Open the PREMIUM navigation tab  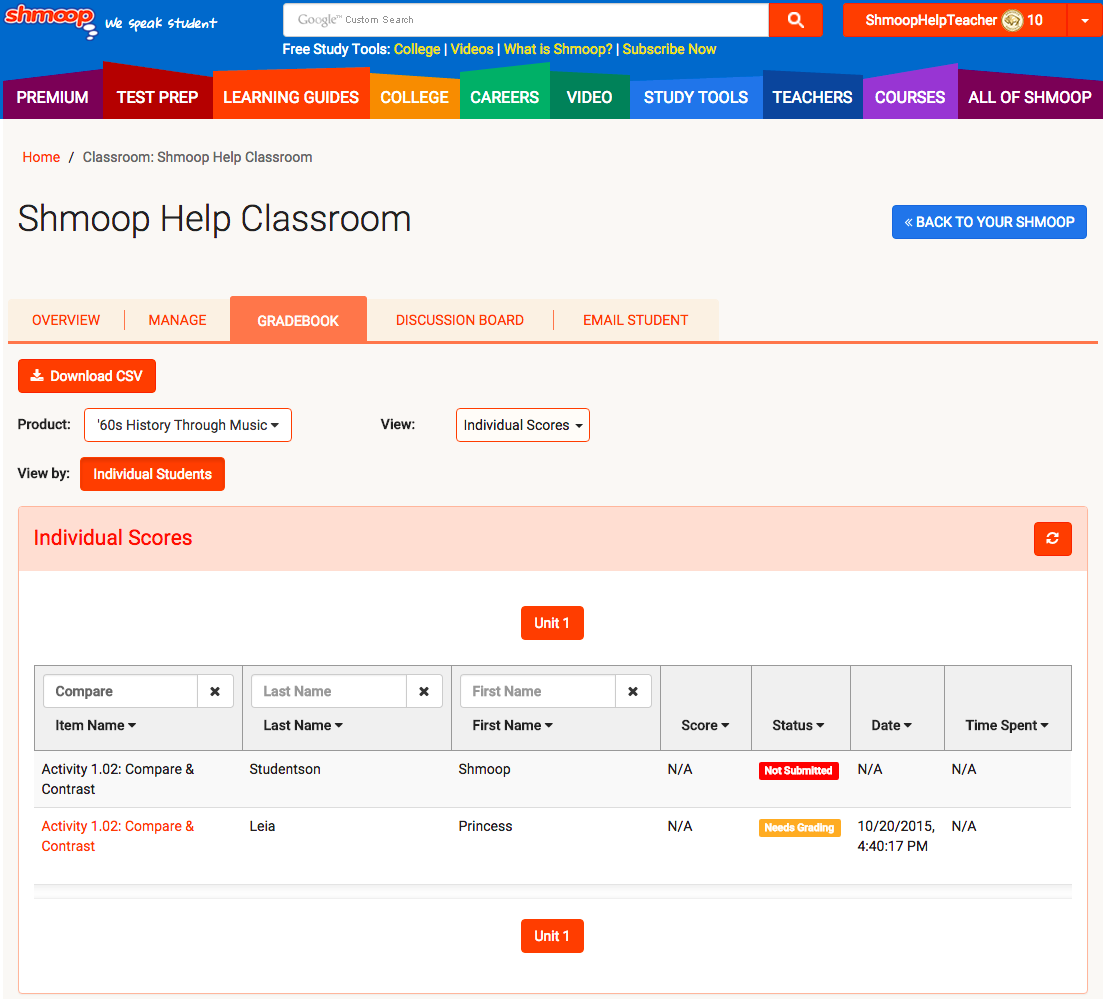pyautogui.click(x=53, y=97)
